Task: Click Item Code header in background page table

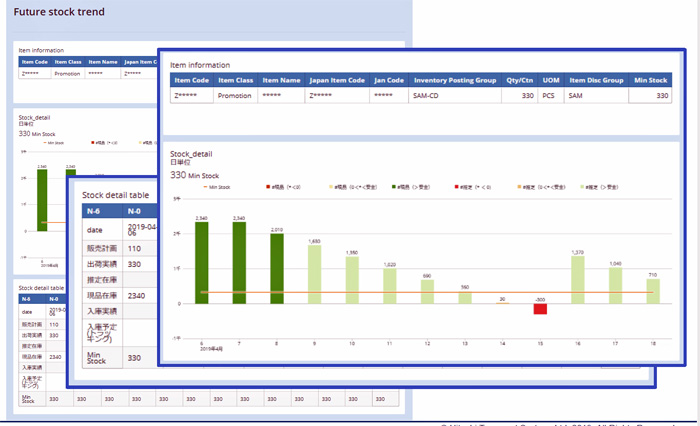Action: tap(35, 62)
